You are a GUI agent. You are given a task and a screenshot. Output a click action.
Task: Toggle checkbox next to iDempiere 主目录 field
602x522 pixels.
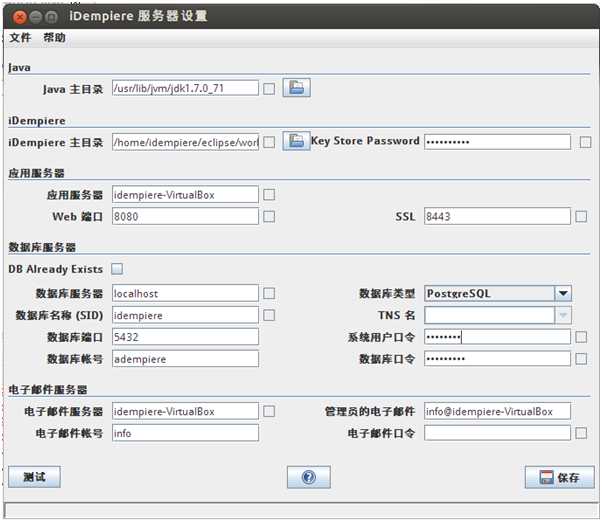269,142
